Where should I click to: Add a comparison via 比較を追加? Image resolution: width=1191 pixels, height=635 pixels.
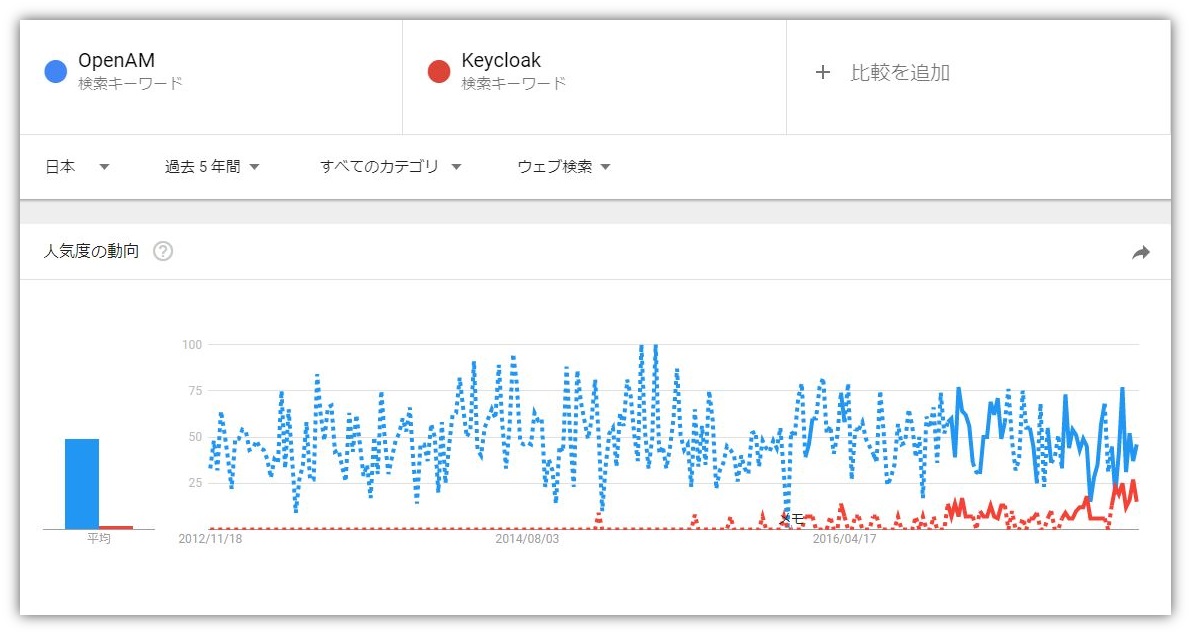click(x=900, y=72)
